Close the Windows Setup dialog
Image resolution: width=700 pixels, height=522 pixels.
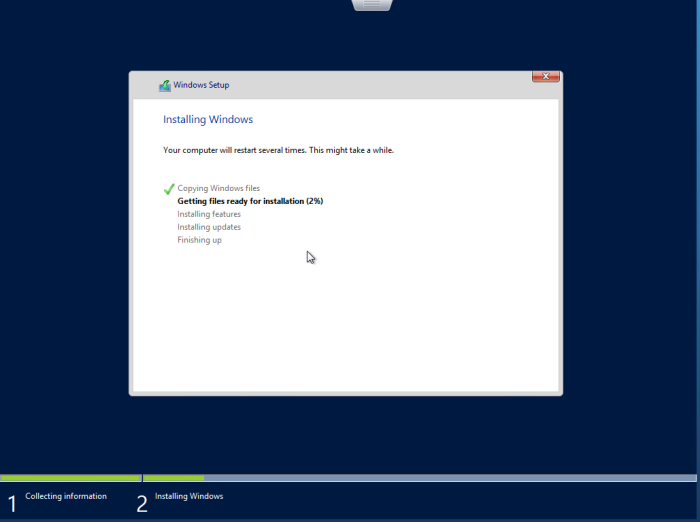point(546,76)
